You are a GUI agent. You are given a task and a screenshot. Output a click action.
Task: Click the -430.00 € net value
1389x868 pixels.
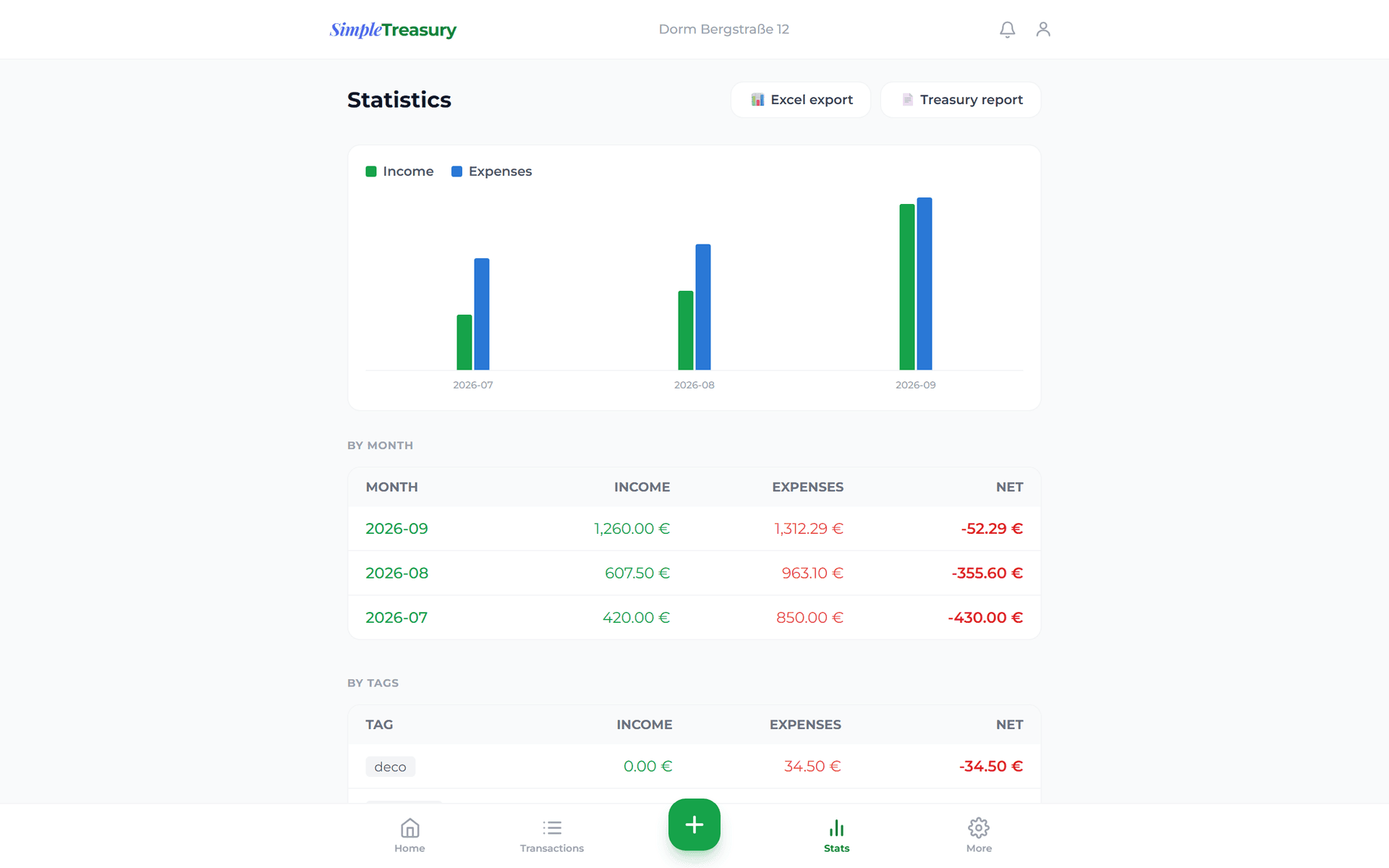(985, 618)
